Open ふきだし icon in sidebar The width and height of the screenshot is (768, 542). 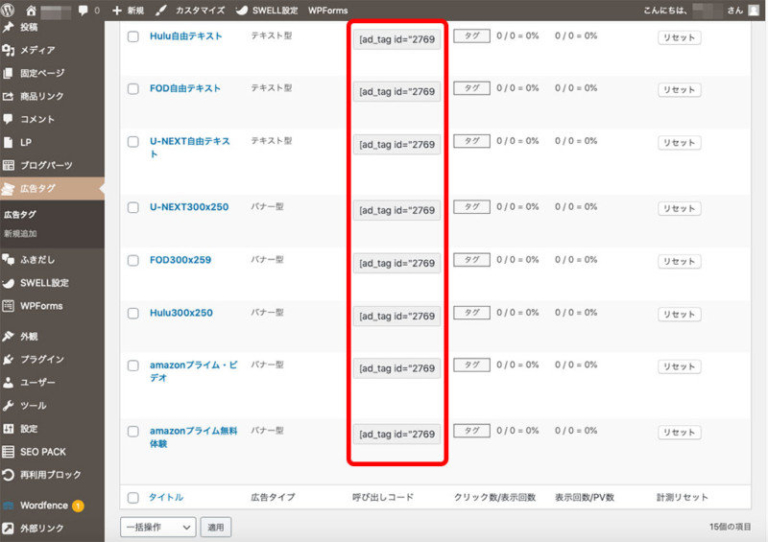pyautogui.click(x=8, y=259)
